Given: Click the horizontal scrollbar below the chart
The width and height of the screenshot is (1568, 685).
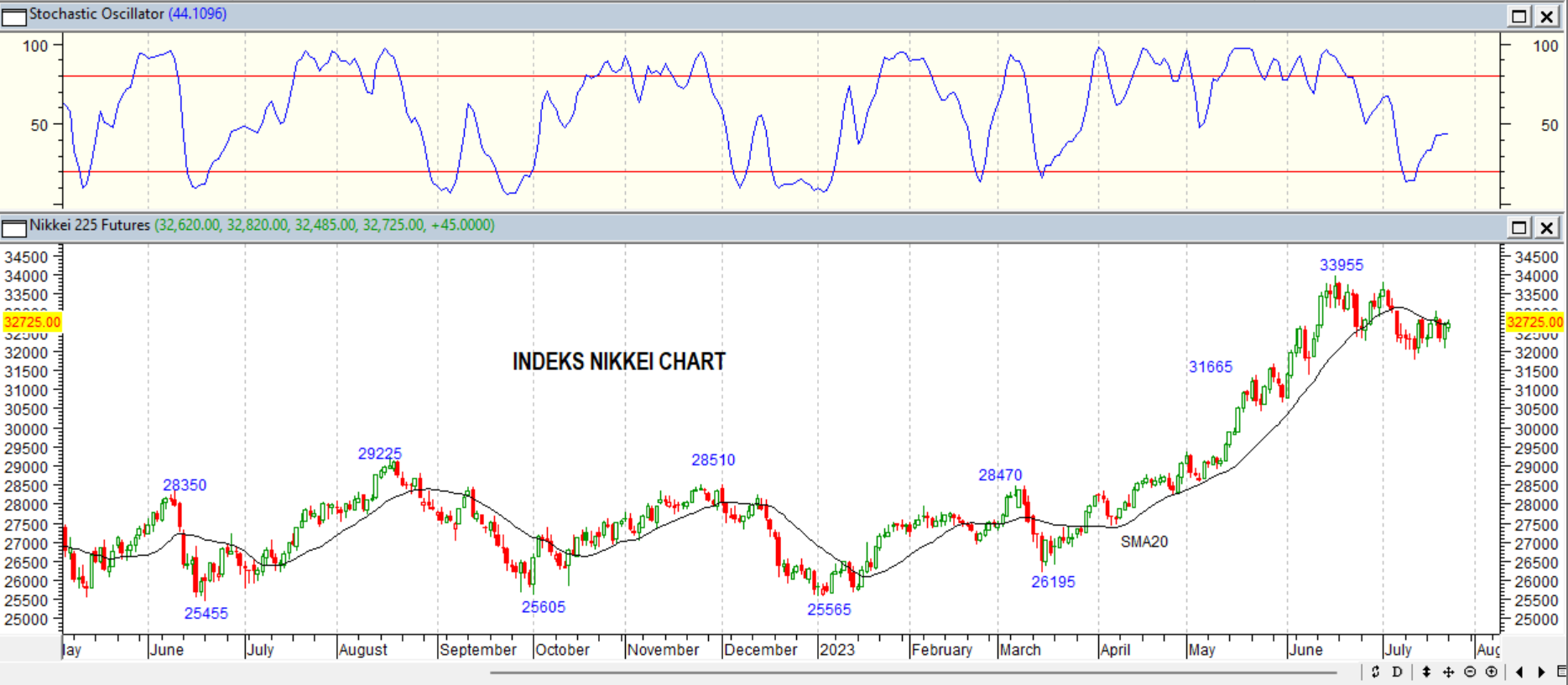Looking at the screenshot, I should [914, 672].
